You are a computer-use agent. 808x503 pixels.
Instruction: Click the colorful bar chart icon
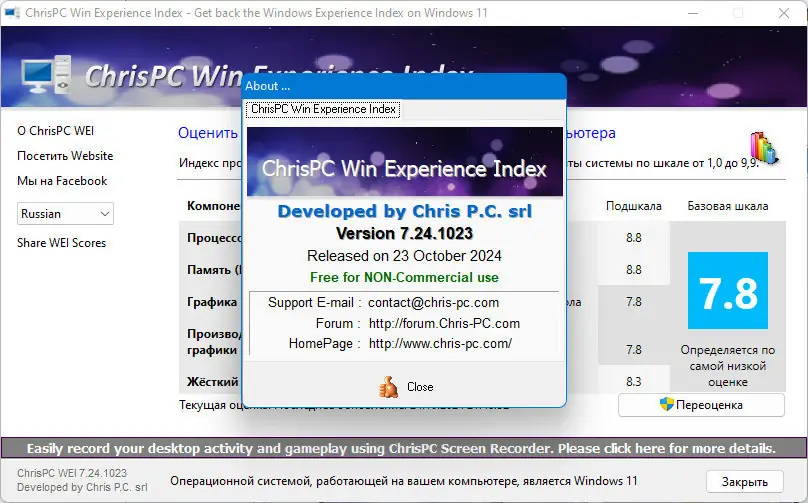(764, 148)
